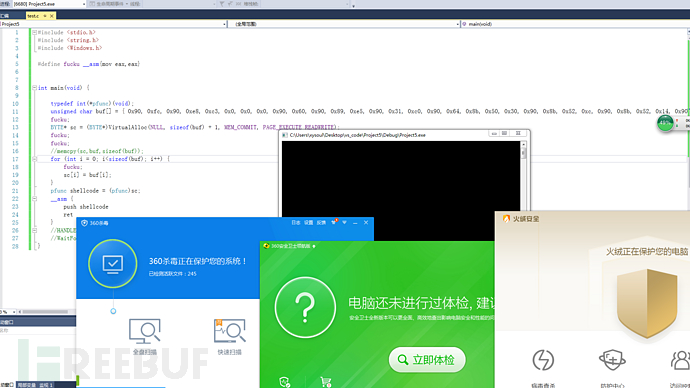Click the green floating percentage ball
The width and height of the screenshot is (690, 388).
(x=665, y=123)
